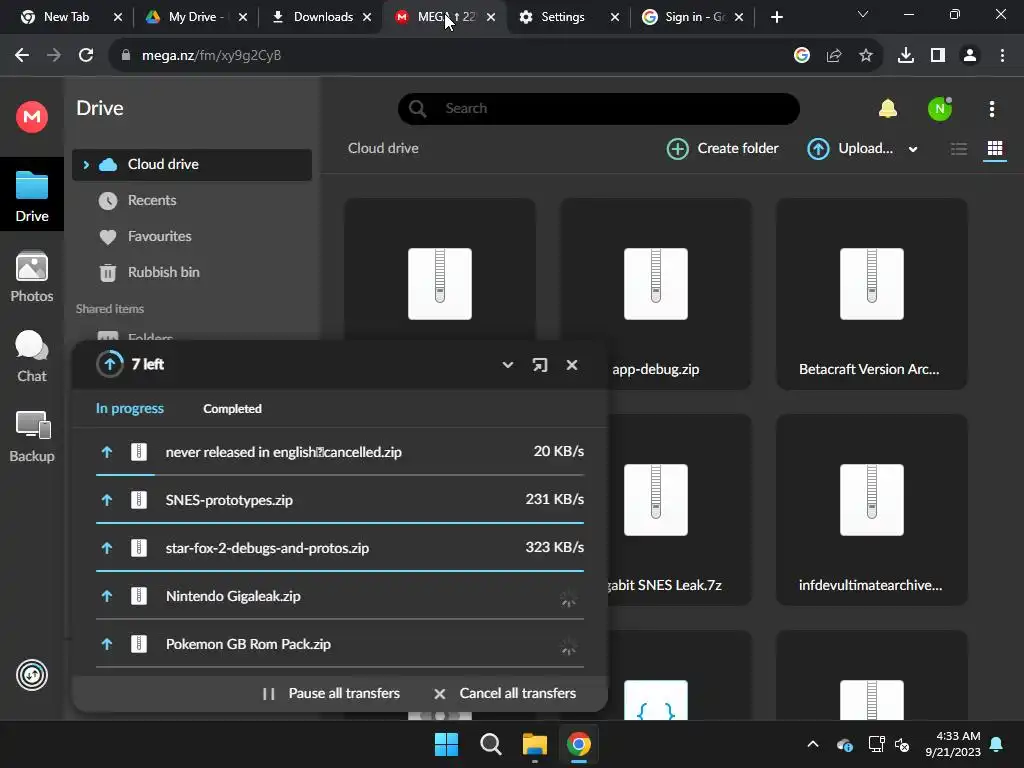This screenshot has height=768, width=1024.
Task: Click the Google icon in address bar
Action: (x=802, y=56)
